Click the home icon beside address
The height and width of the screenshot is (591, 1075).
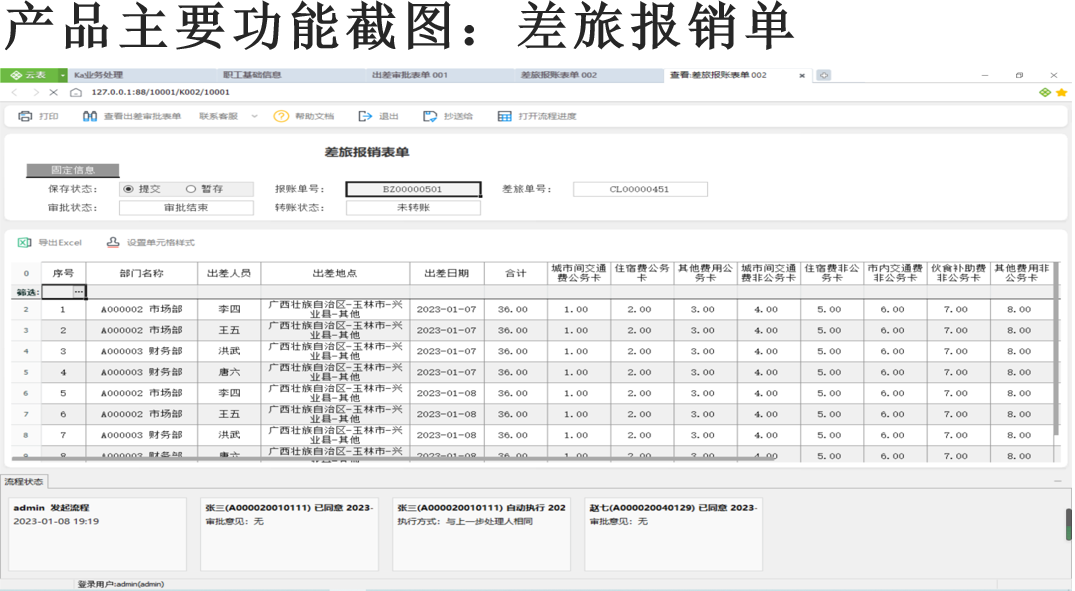[x=76, y=92]
